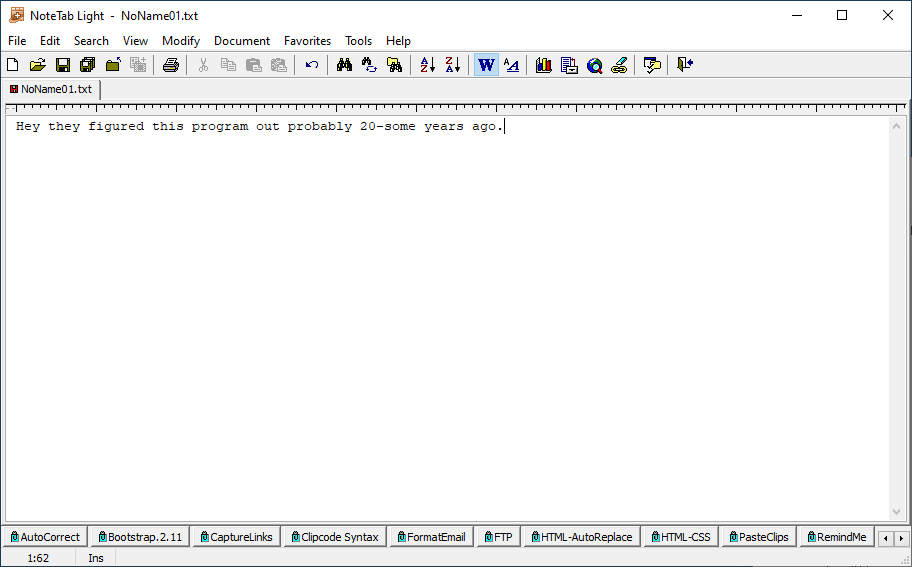Open options with checkmark window icon
Image resolution: width=912 pixels, height=567 pixels.
[x=652, y=65]
